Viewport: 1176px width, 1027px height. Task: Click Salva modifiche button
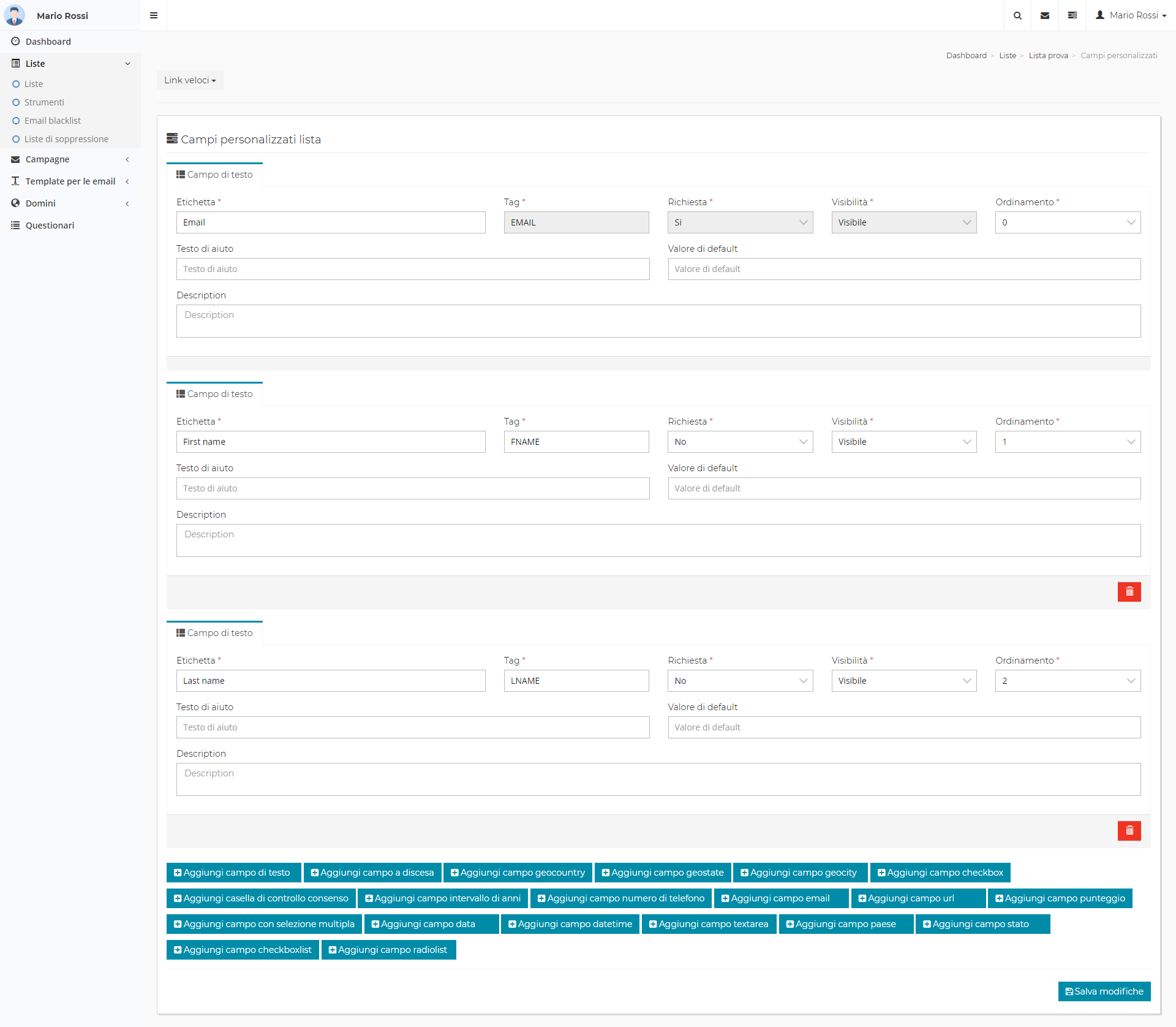[x=1104, y=991]
